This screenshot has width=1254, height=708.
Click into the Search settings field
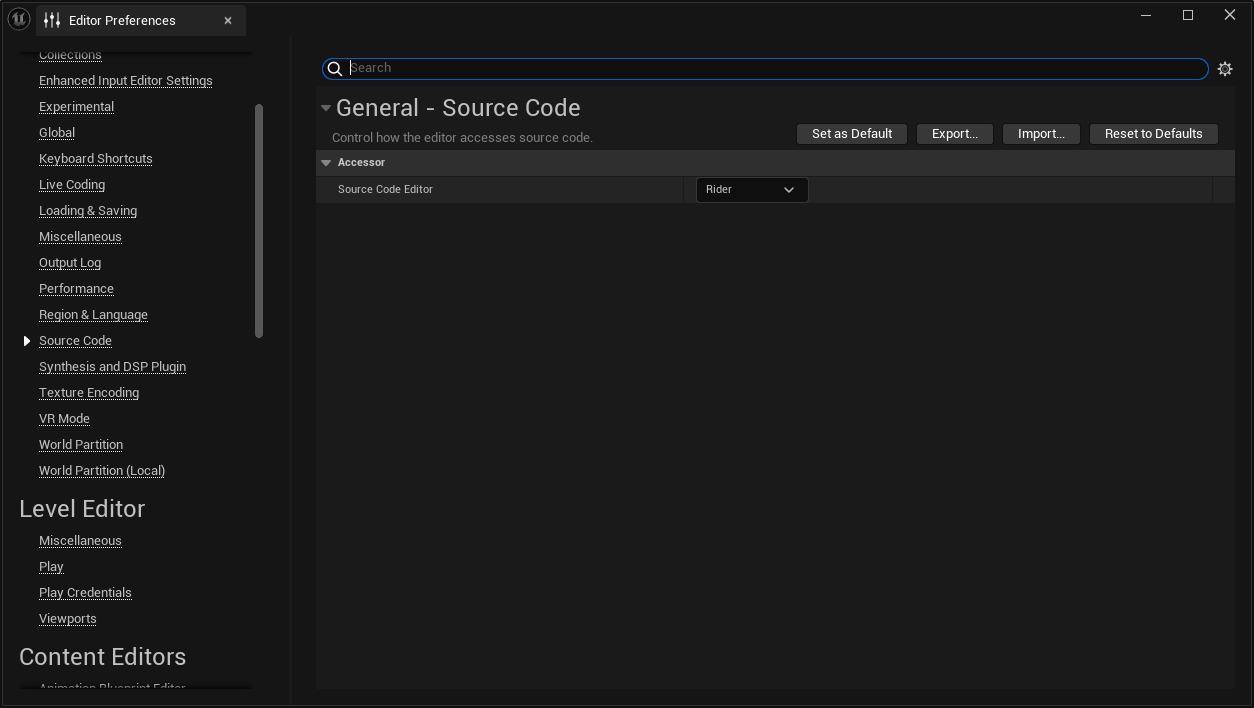click(x=765, y=68)
